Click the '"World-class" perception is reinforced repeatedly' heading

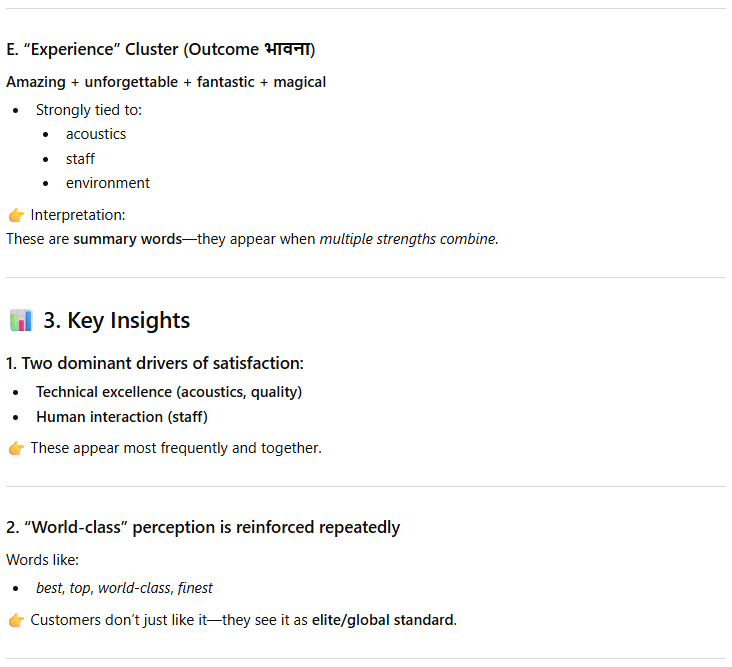point(203,527)
